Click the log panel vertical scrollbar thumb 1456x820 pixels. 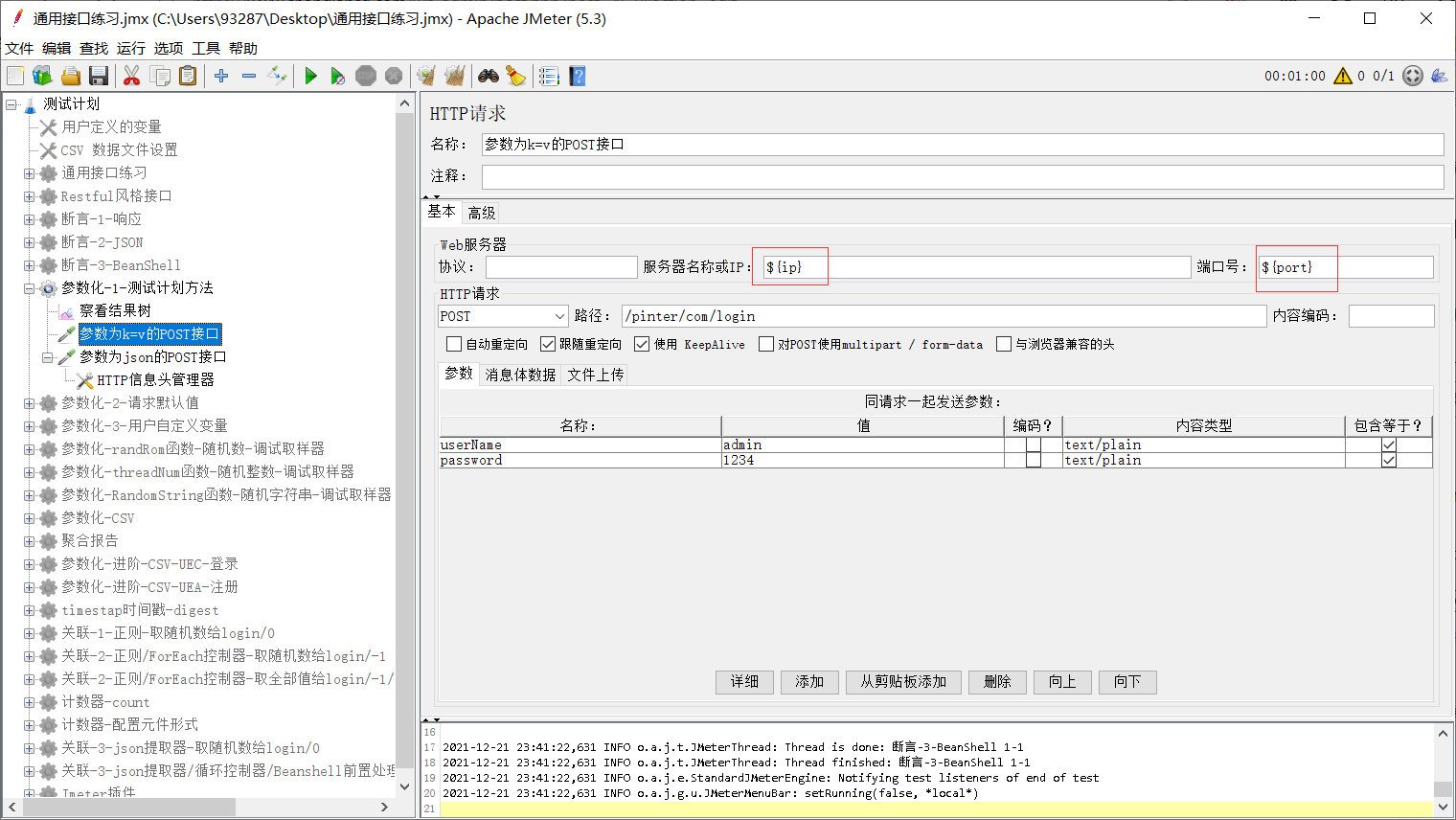click(1443, 789)
